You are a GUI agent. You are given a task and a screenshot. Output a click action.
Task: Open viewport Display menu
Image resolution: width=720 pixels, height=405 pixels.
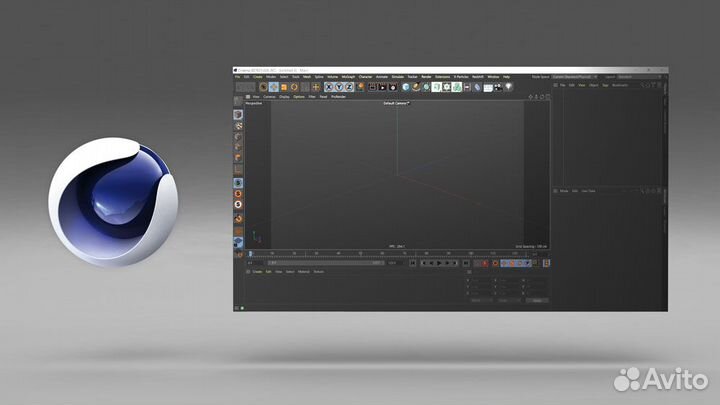pyautogui.click(x=284, y=96)
